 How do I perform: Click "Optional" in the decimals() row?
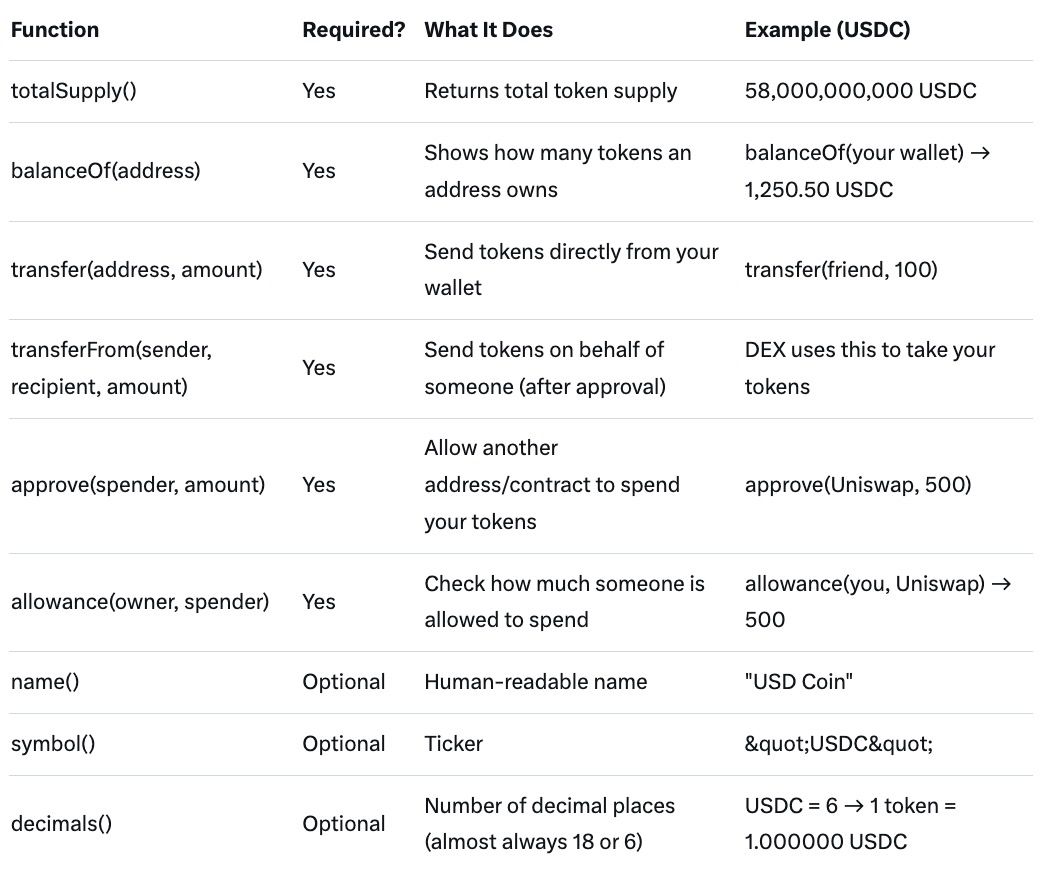pyautogui.click(x=343, y=824)
